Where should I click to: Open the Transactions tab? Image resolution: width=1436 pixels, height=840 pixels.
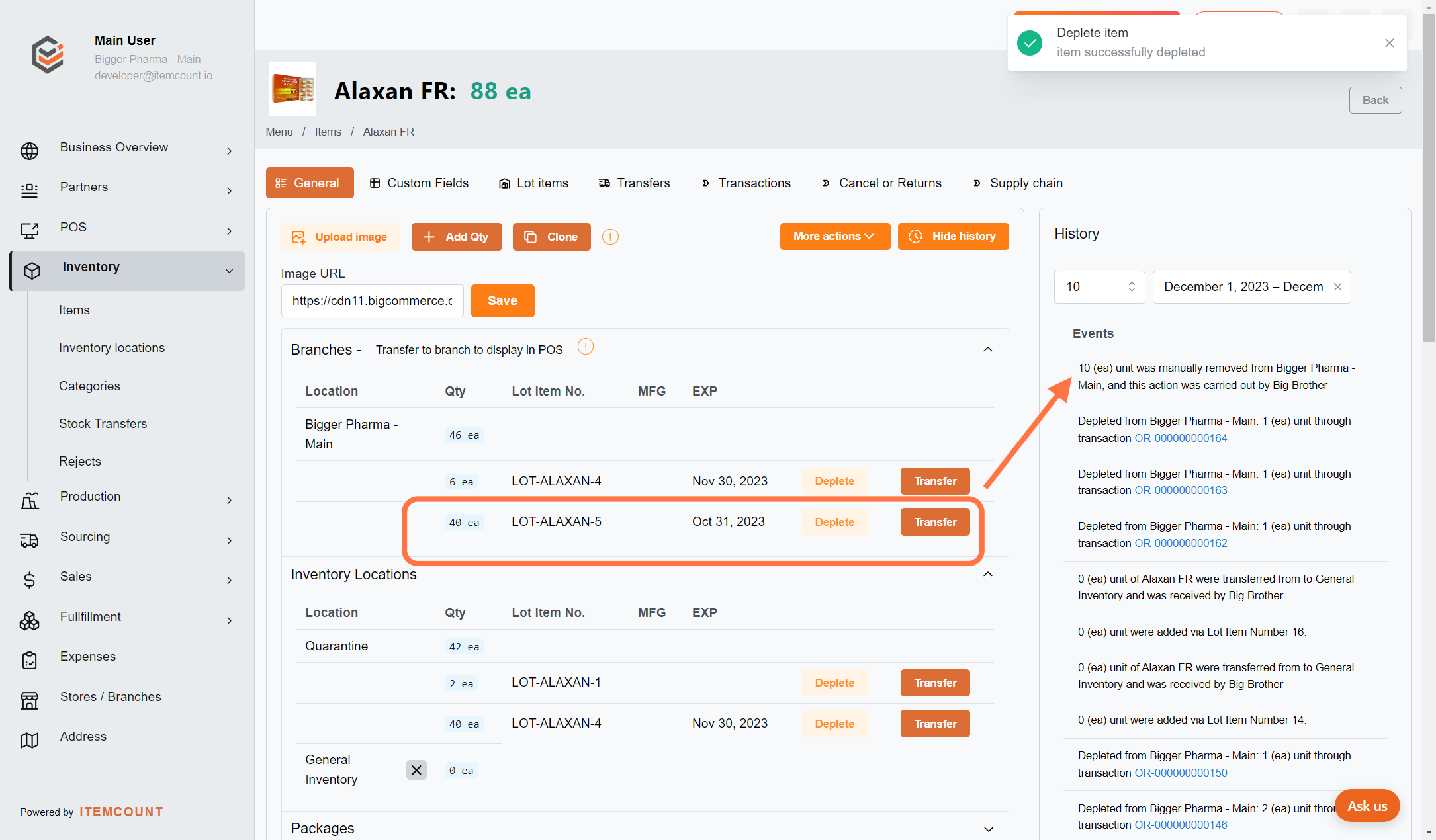coord(746,183)
